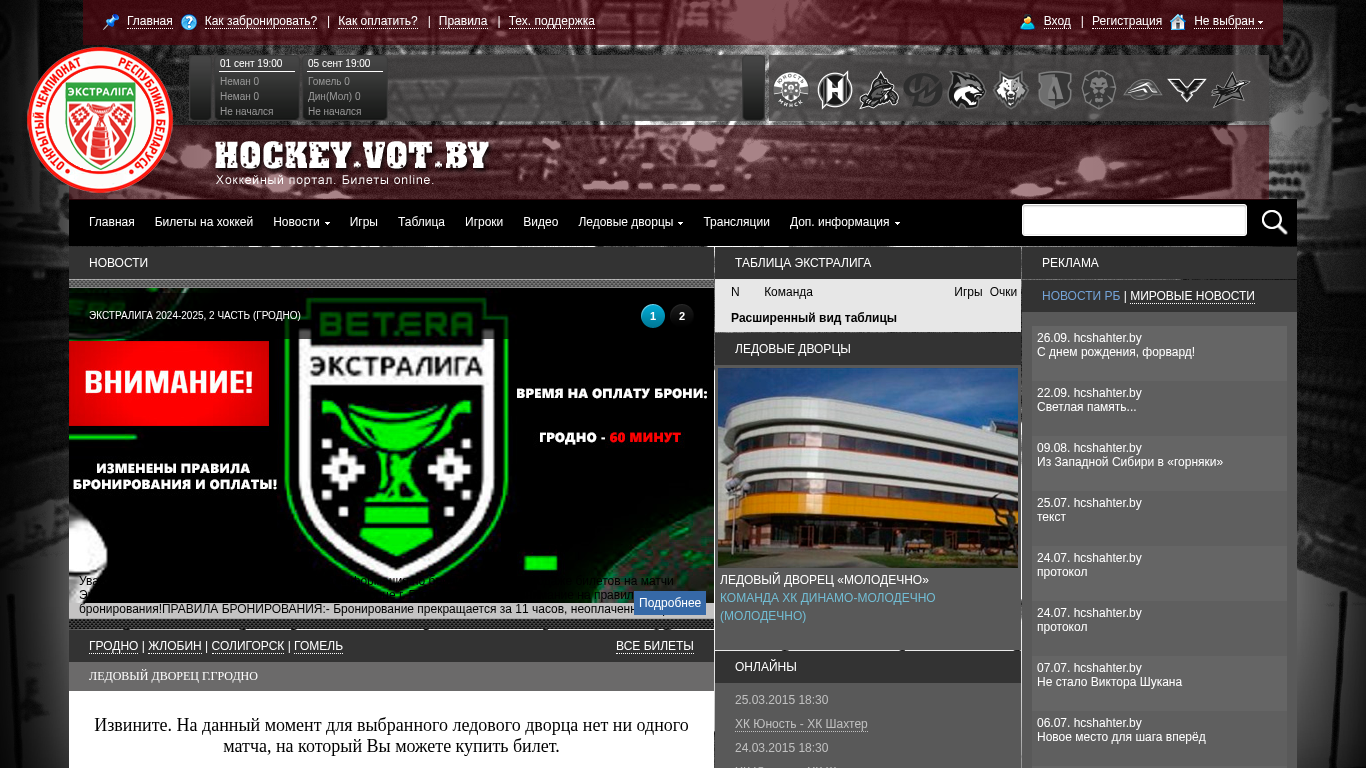This screenshot has height=768, width=1366.
Task: Open the Видео menu item
Action: [540, 222]
